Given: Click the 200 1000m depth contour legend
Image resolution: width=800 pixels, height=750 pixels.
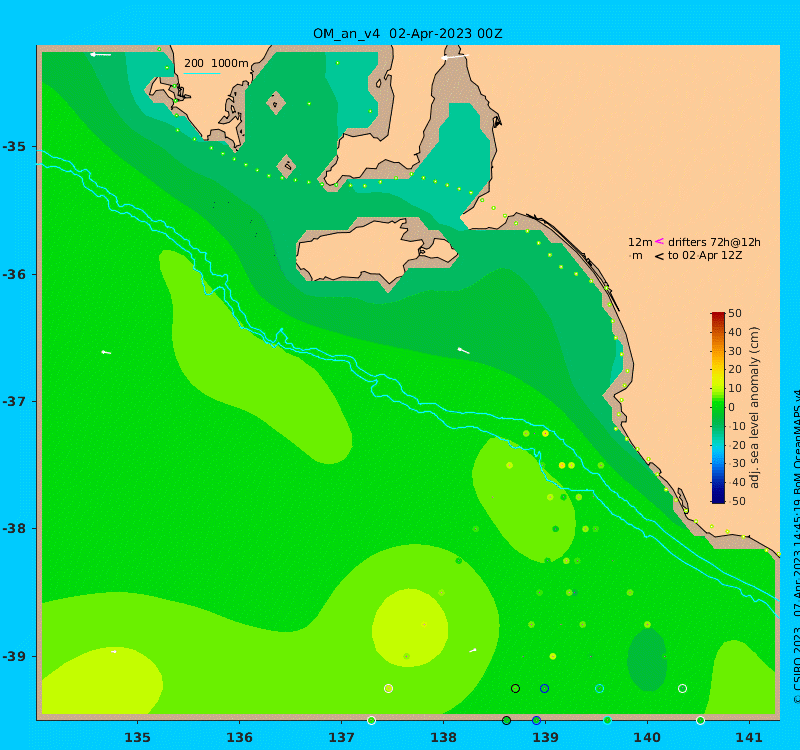Looking at the screenshot, I should 216,63.
